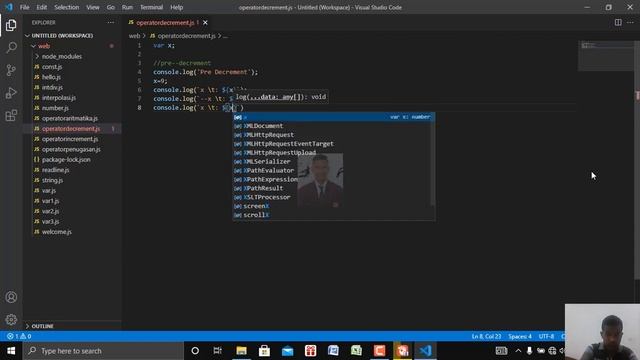The width and height of the screenshot is (640, 360).
Task: Open Mail app from taskbar
Action: click(287, 351)
